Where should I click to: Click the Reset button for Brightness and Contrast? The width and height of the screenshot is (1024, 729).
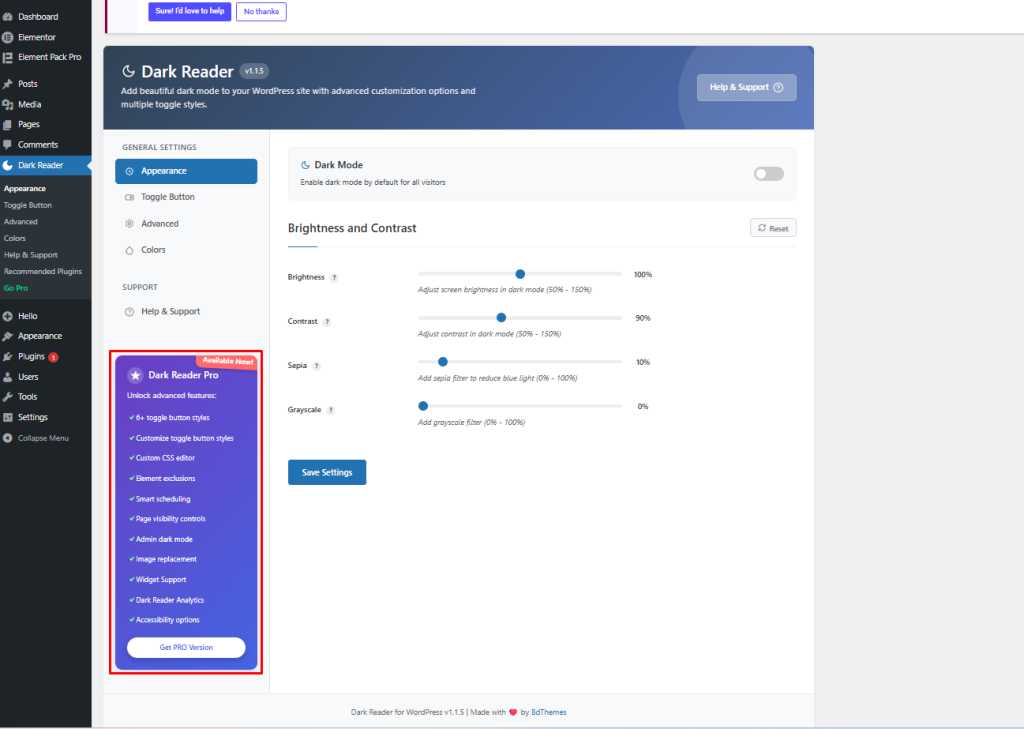[773, 228]
